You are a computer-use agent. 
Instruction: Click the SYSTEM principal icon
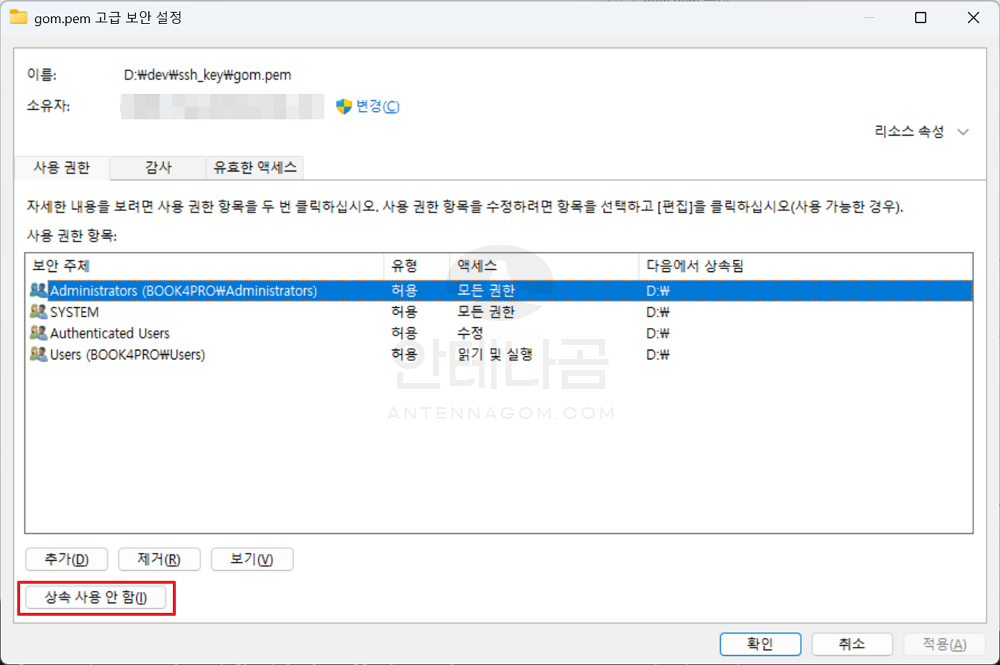pos(39,312)
